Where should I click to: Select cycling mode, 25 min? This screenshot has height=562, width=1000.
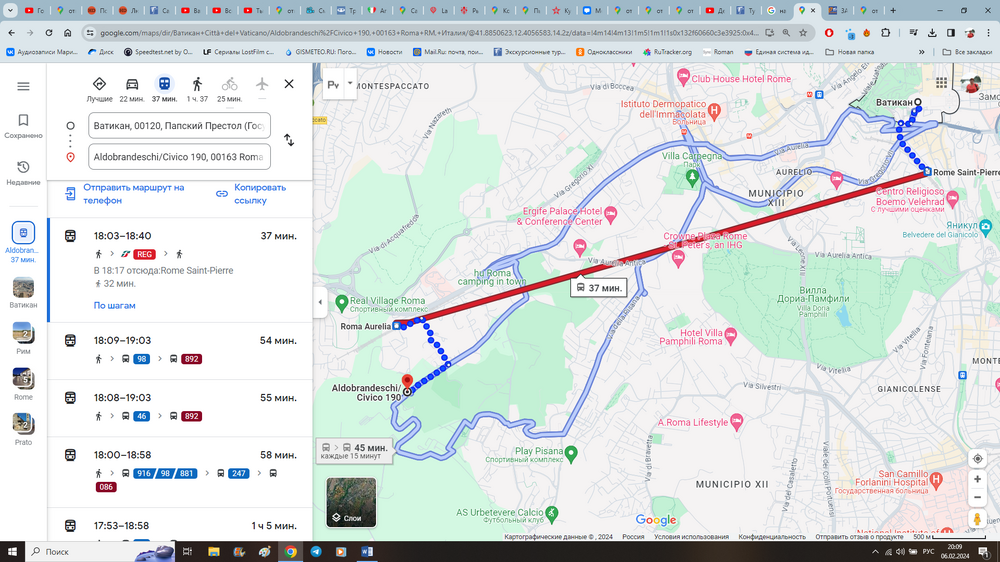coord(230,89)
